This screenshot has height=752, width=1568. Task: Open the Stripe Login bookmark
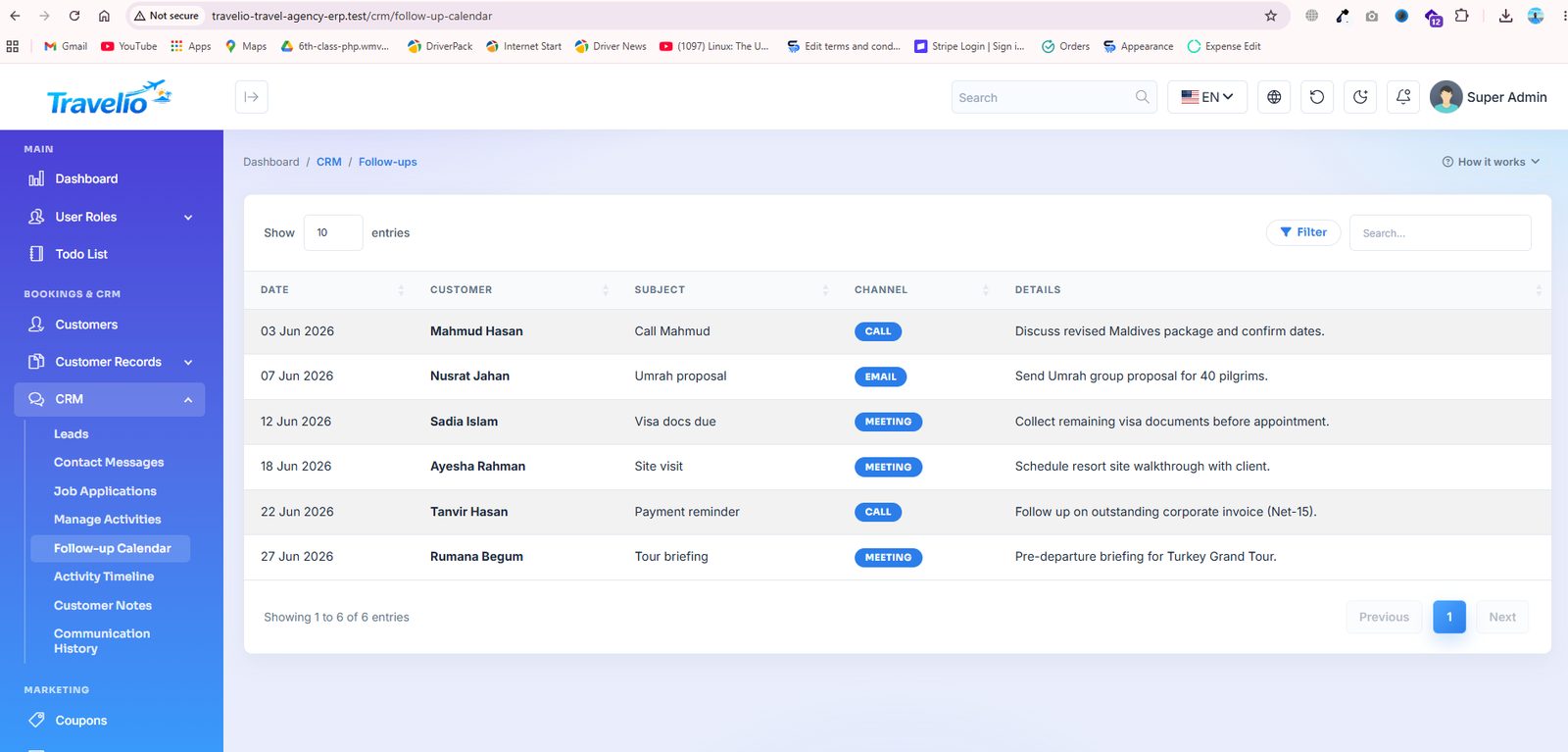coord(969,46)
